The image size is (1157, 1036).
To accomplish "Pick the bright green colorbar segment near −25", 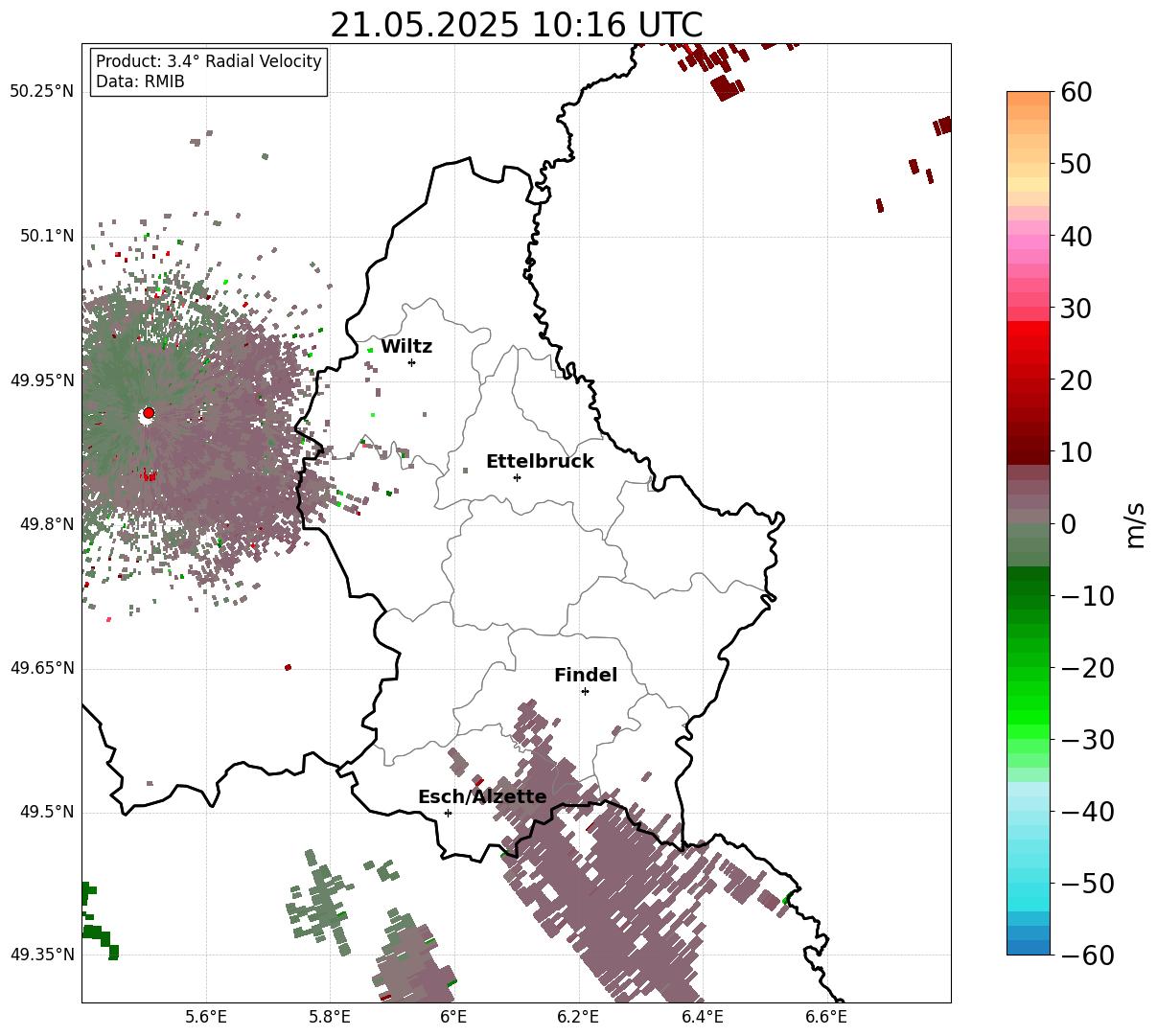I will pyautogui.click(x=1029, y=704).
